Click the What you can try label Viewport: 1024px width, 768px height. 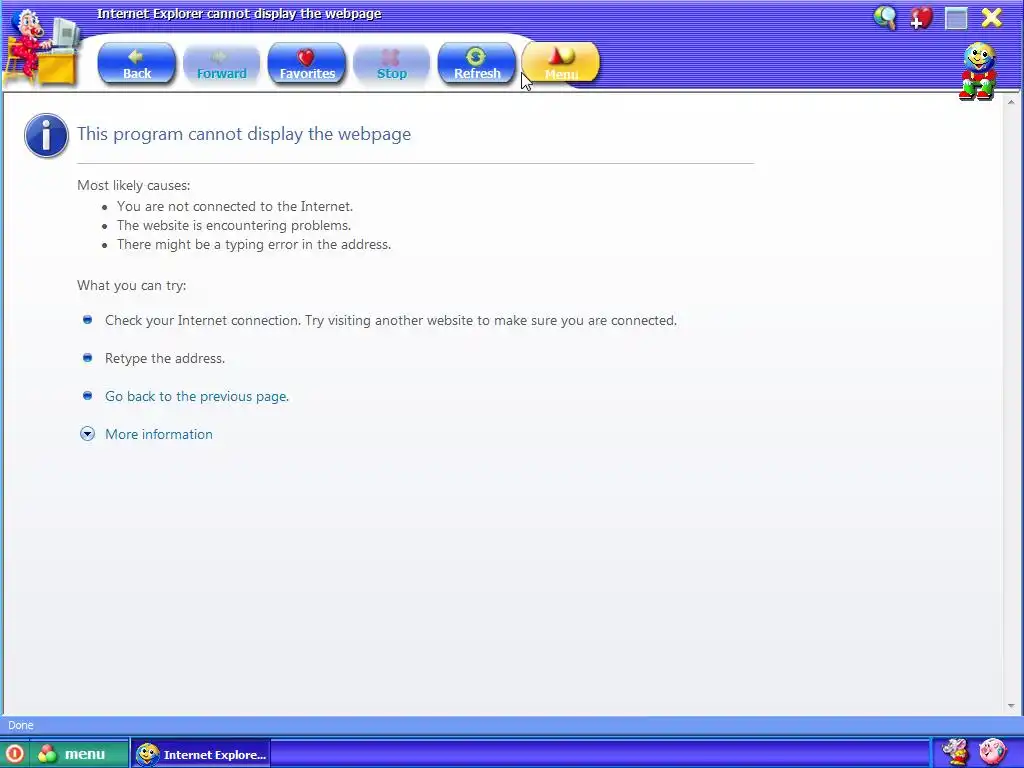(x=132, y=285)
